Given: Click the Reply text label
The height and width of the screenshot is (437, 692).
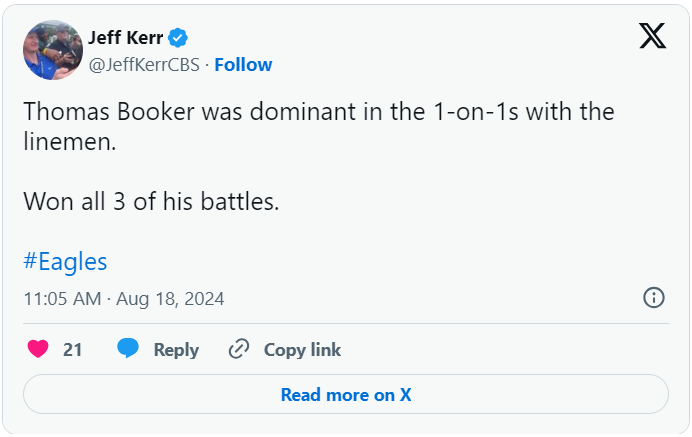Looking at the screenshot, I should coord(176,350).
